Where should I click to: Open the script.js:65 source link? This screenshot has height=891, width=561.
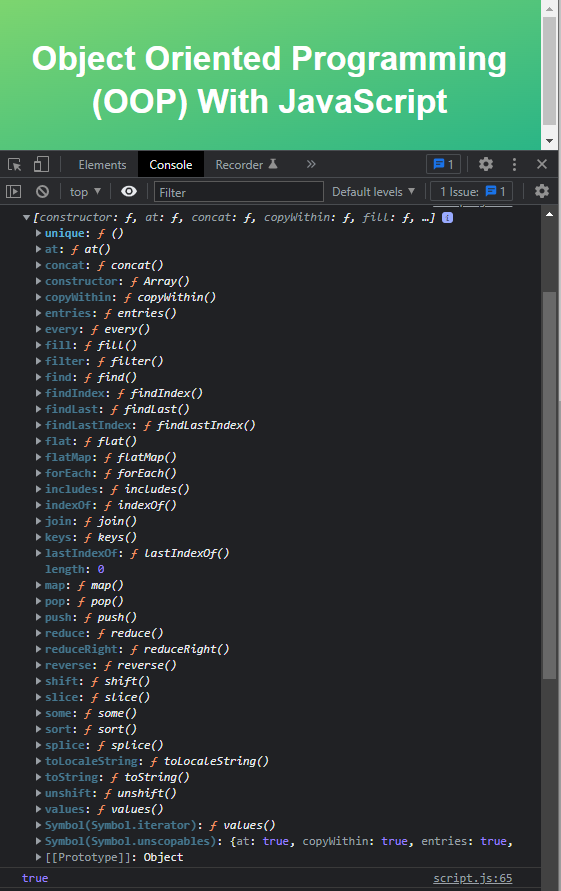point(472,878)
